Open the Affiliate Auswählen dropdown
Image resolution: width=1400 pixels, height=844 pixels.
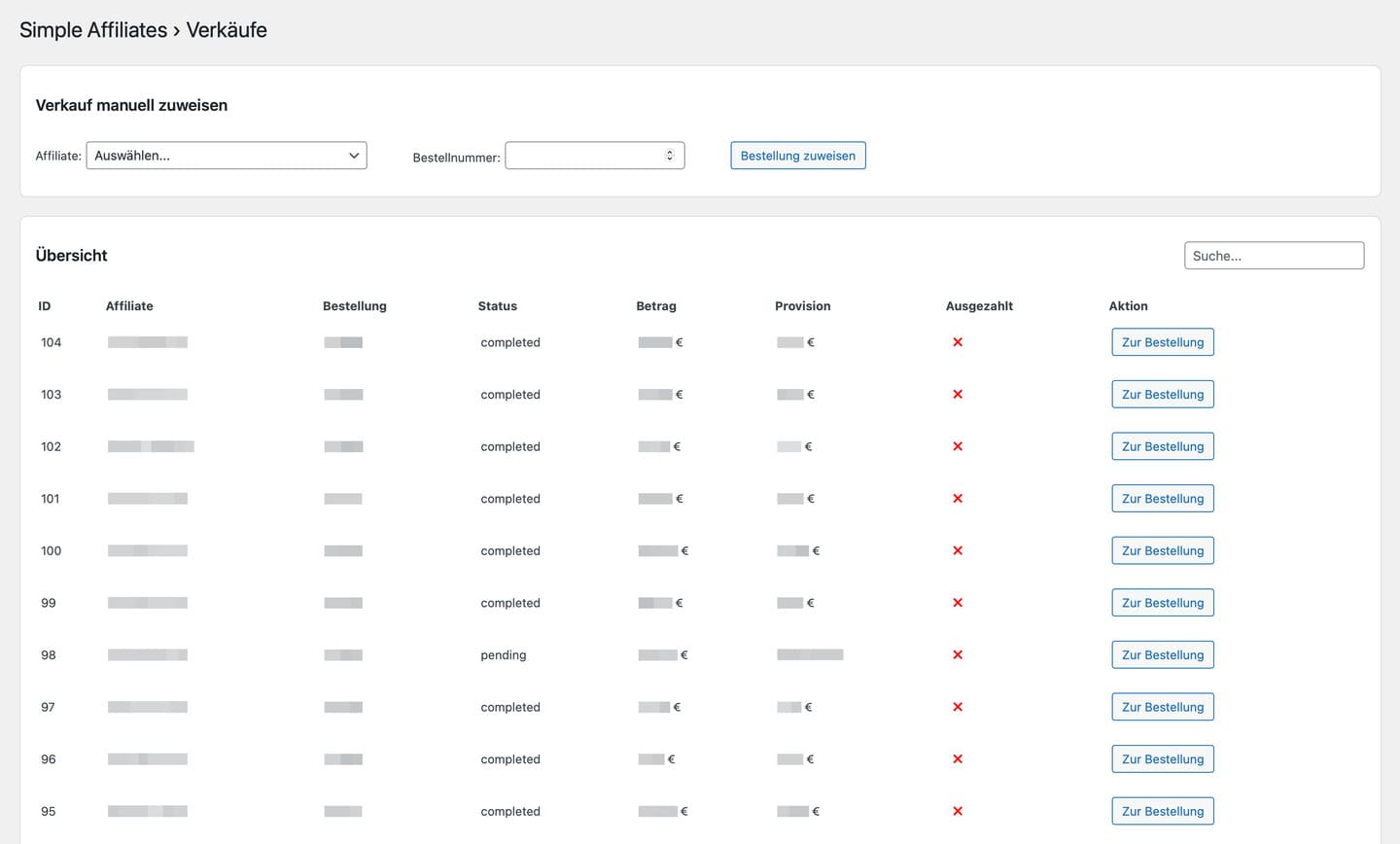pyautogui.click(x=226, y=156)
